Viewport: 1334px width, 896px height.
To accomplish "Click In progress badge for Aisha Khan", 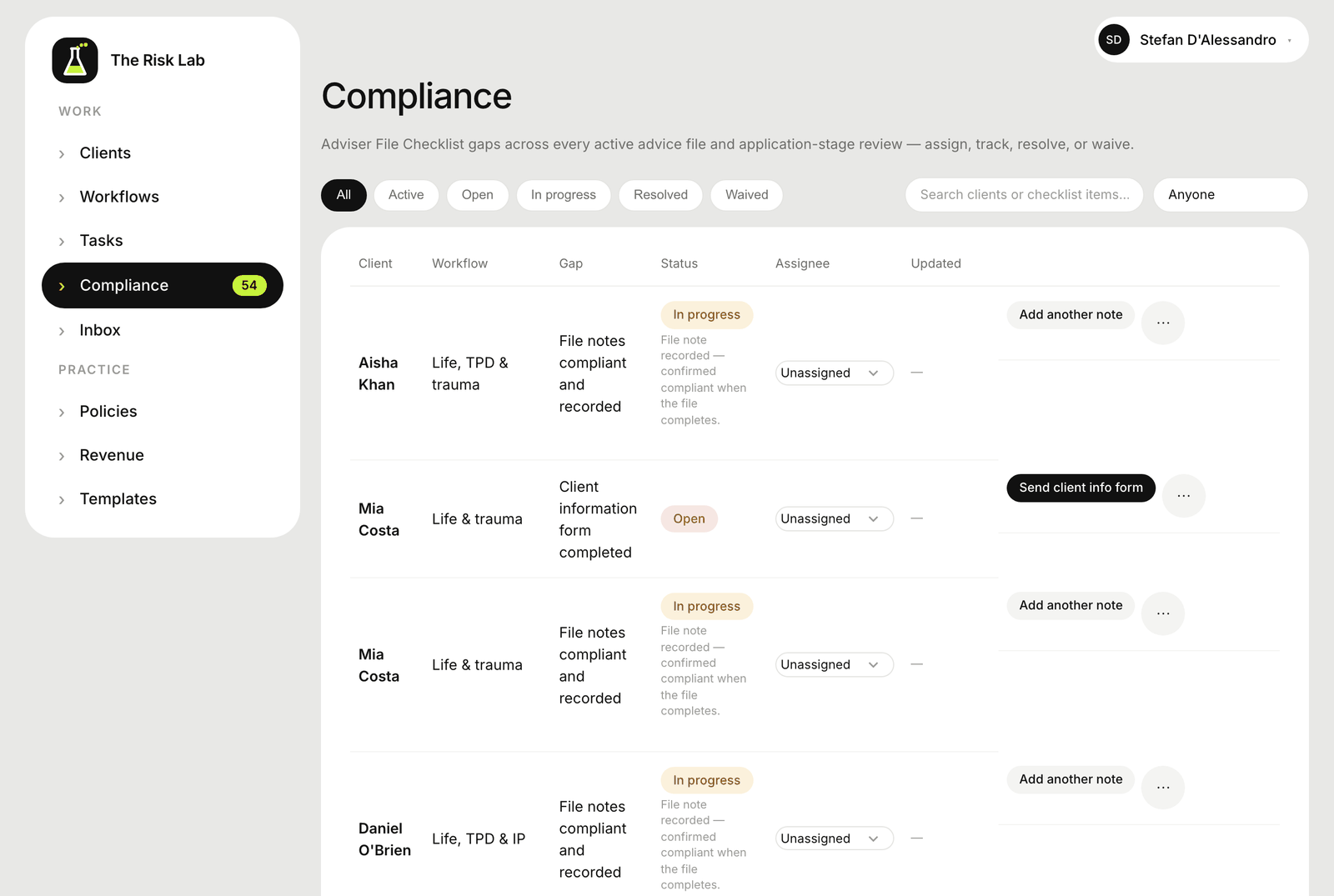I will point(707,315).
